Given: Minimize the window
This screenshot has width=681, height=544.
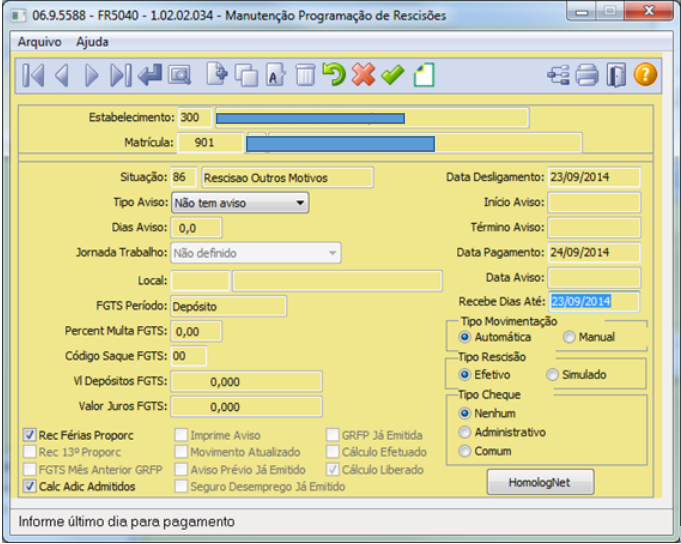Looking at the screenshot, I should coord(582,12).
